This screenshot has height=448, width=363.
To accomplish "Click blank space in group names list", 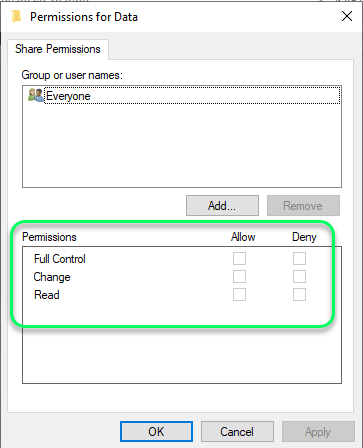I will point(182,145).
